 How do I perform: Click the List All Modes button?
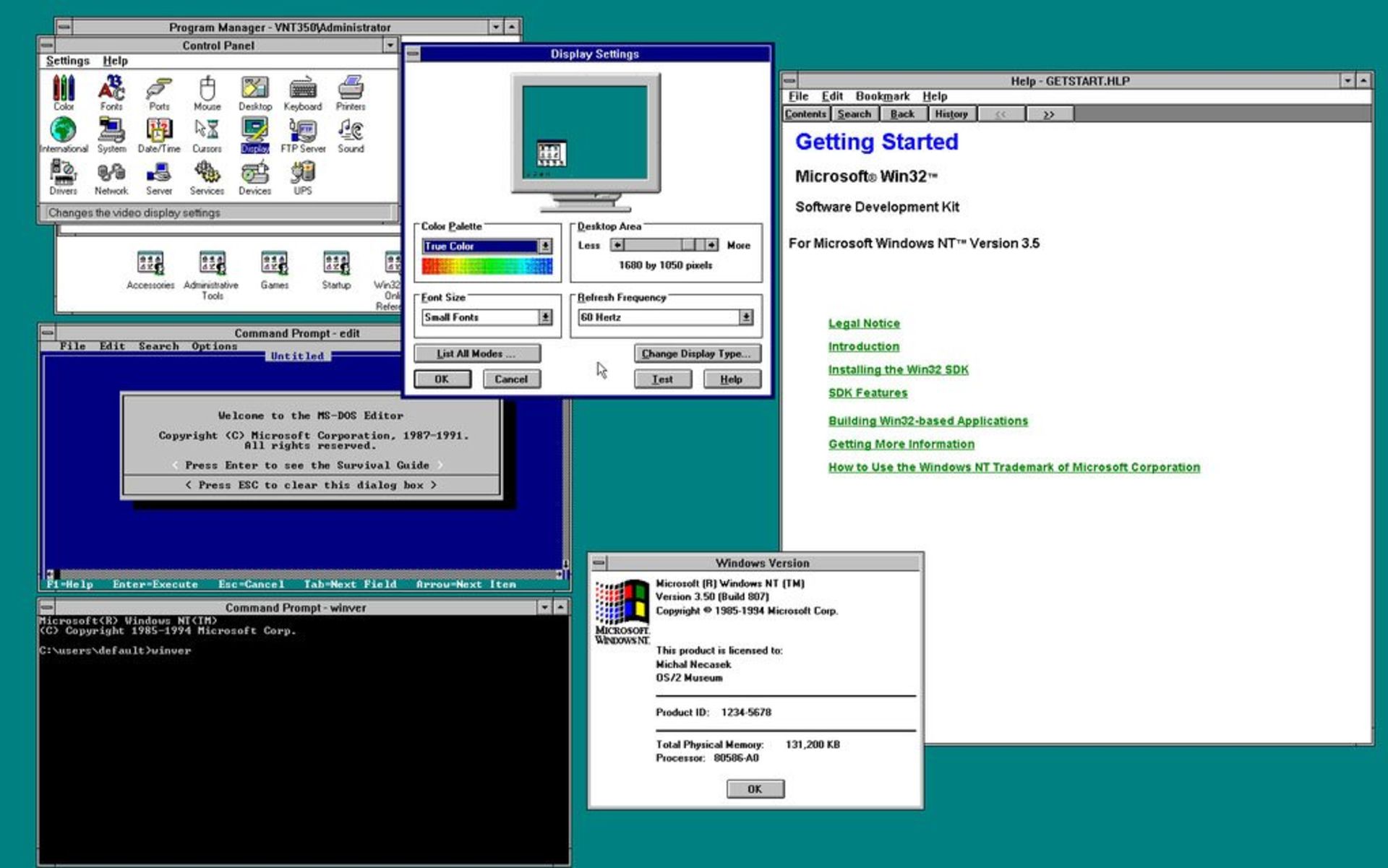(x=475, y=352)
